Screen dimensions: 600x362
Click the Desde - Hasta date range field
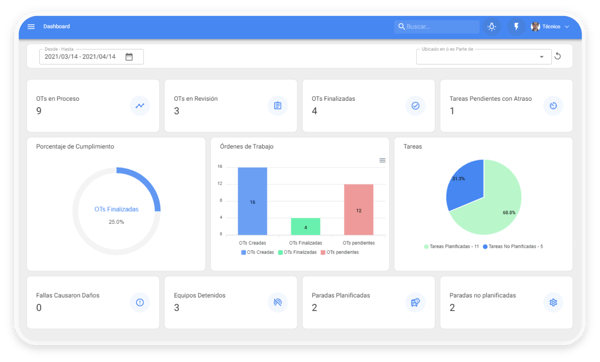tap(91, 57)
